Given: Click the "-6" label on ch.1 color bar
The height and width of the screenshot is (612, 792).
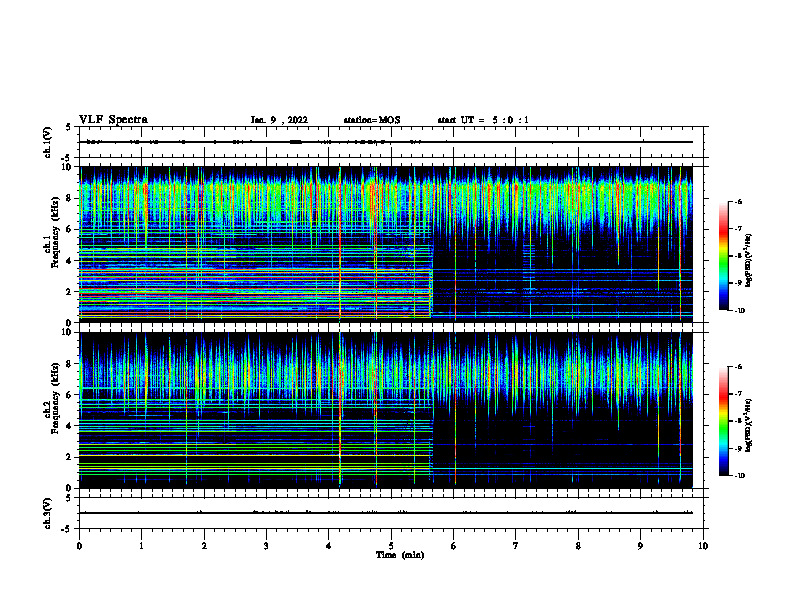Looking at the screenshot, I should pos(738,201).
